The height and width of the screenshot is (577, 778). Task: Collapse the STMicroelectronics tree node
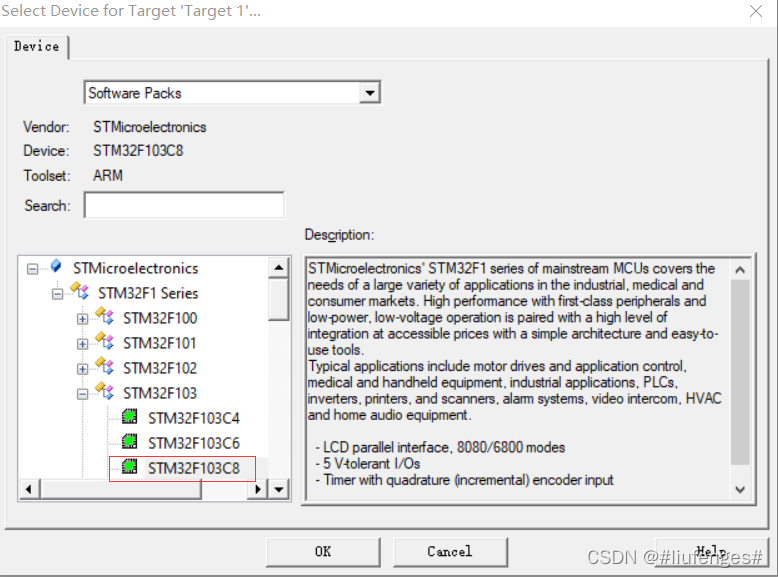(x=32, y=269)
